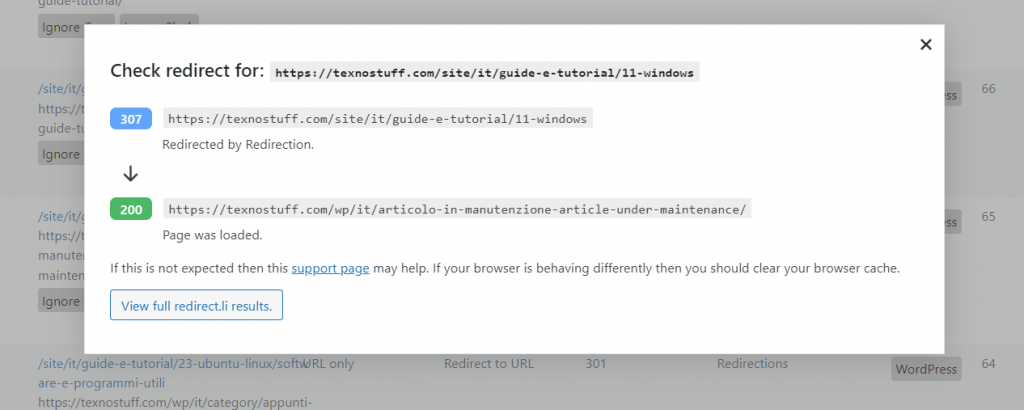Image resolution: width=1024 pixels, height=410 pixels.
Task: Close the redirect check dialog
Action: (x=925, y=44)
